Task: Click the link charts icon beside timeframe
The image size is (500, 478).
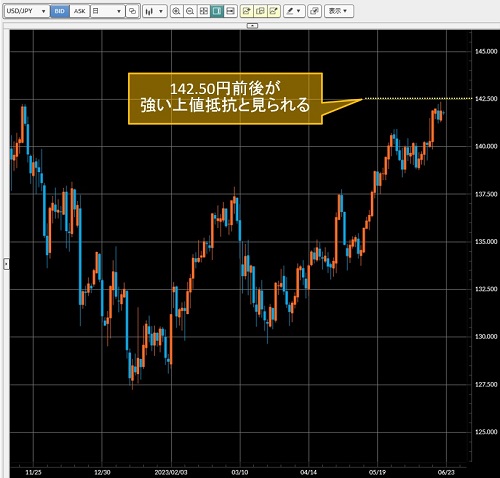Action: [x=132, y=11]
